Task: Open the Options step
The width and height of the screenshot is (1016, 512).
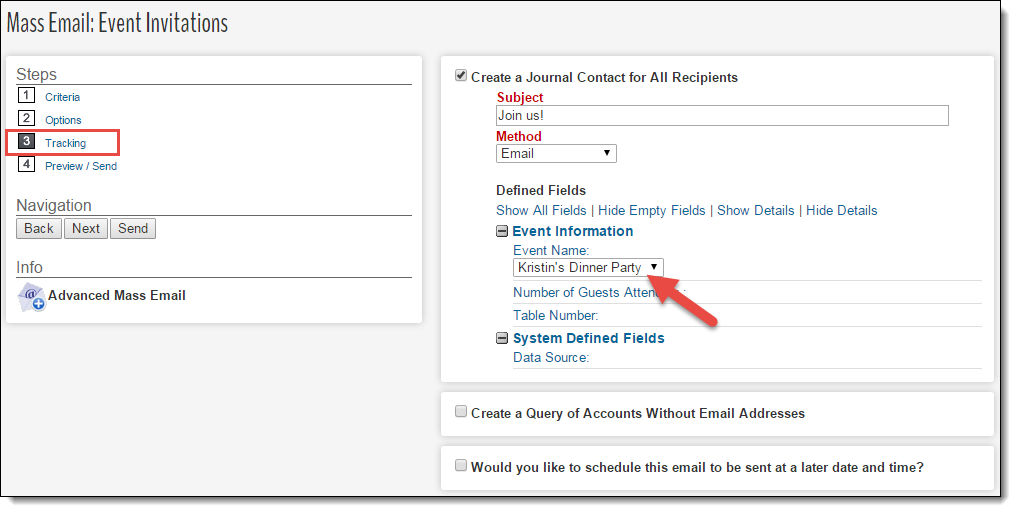Action: tap(63, 120)
